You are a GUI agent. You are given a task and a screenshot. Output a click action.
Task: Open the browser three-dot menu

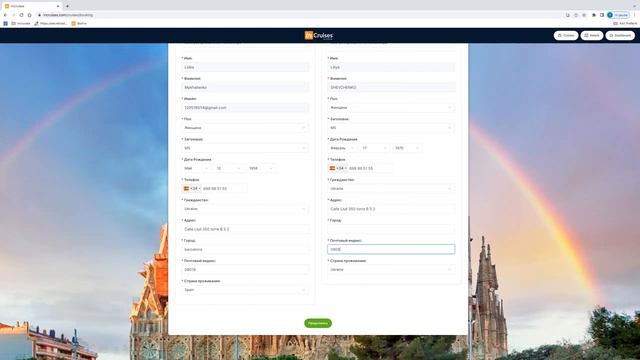click(634, 15)
